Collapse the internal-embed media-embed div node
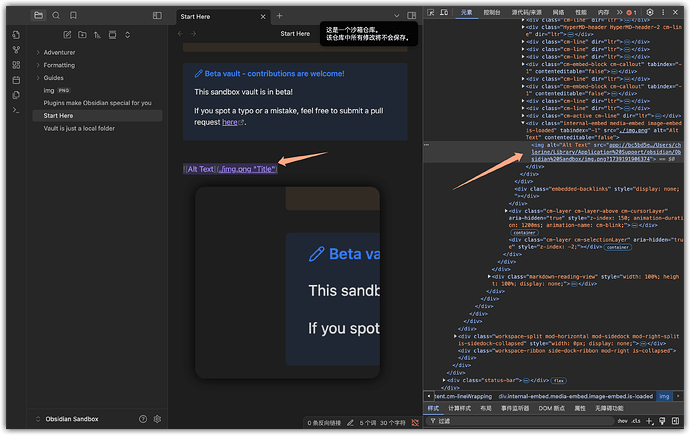The width and height of the screenshot is (690, 435). click(x=523, y=123)
